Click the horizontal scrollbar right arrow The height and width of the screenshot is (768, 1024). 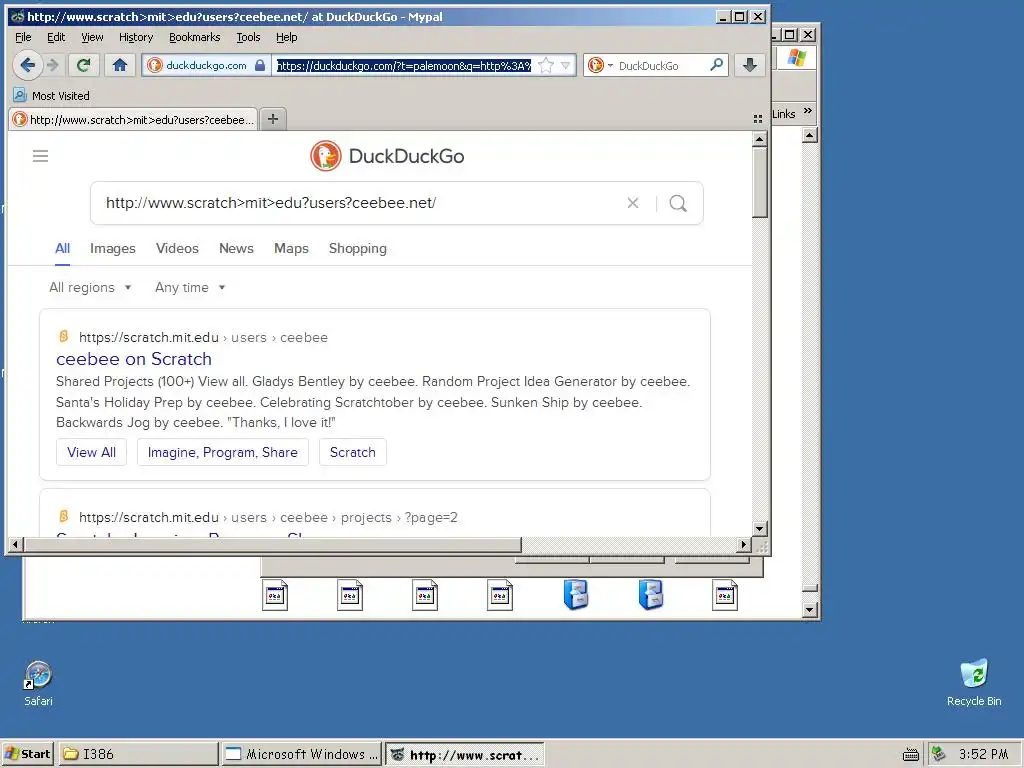[x=743, y=544]
